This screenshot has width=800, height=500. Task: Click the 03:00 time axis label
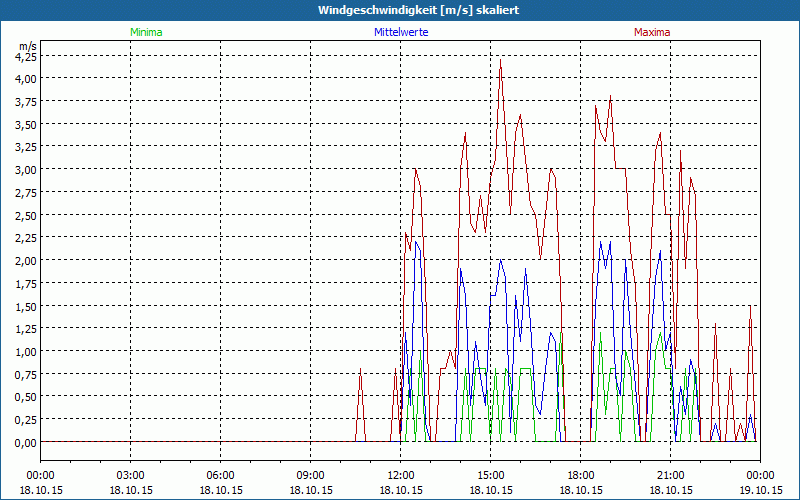(131, 476)
